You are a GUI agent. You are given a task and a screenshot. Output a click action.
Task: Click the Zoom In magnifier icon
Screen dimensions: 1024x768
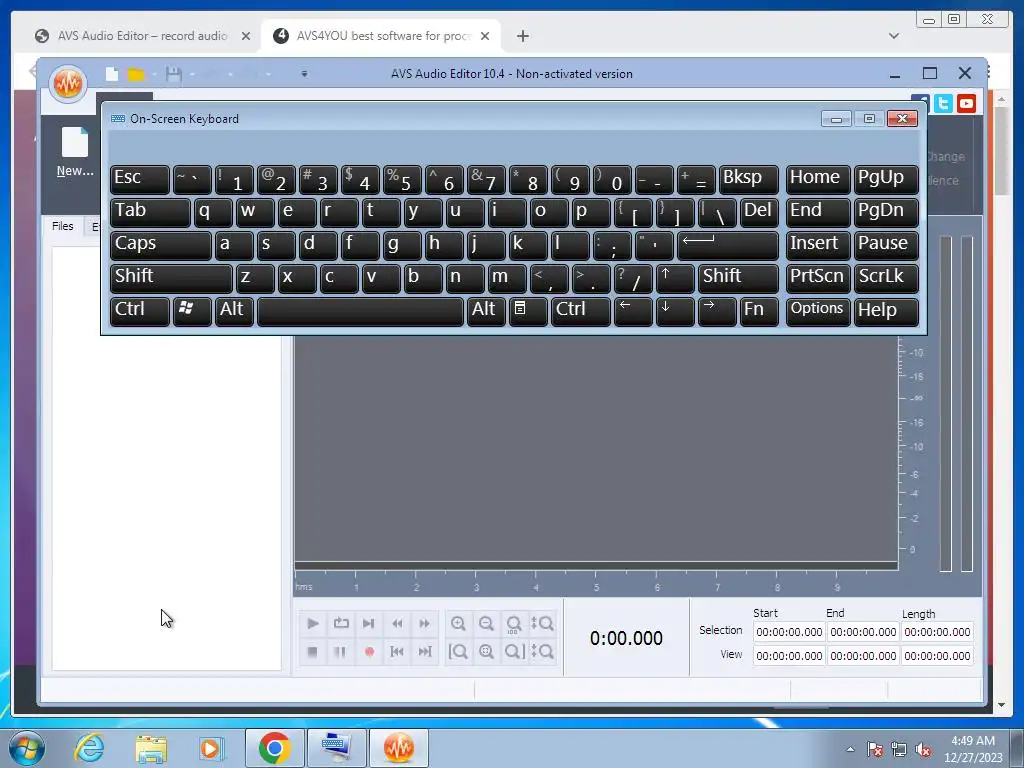458,624
